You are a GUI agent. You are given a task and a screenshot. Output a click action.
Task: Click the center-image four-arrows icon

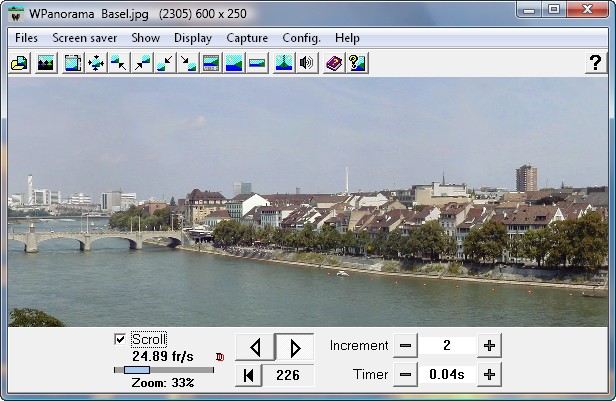click(96, 63)
